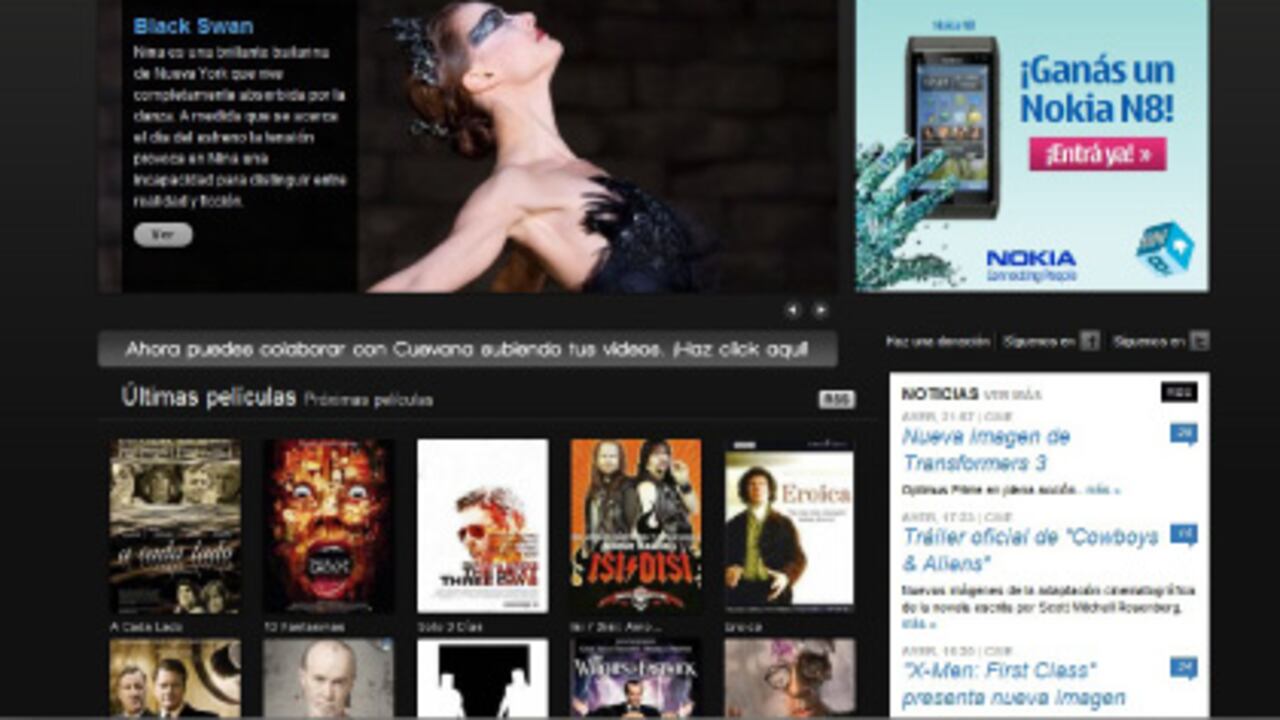Open comments bubble for Cowboys & Aliens news
The height and width of the screenshot is (720, 1280).
tap(1183, 534)
